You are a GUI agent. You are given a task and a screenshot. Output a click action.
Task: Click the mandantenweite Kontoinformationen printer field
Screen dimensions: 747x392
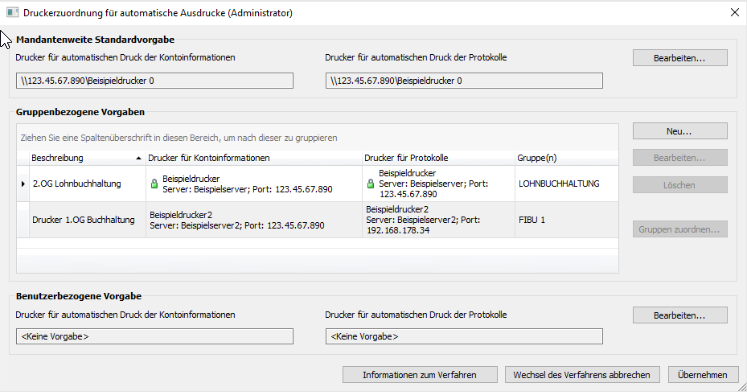[155, 80]
